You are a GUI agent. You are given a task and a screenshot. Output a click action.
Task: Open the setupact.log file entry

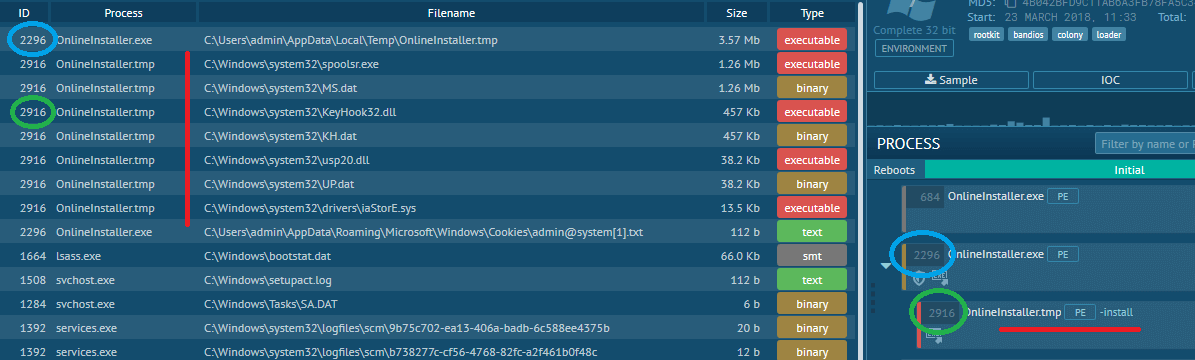pos(269,280)
